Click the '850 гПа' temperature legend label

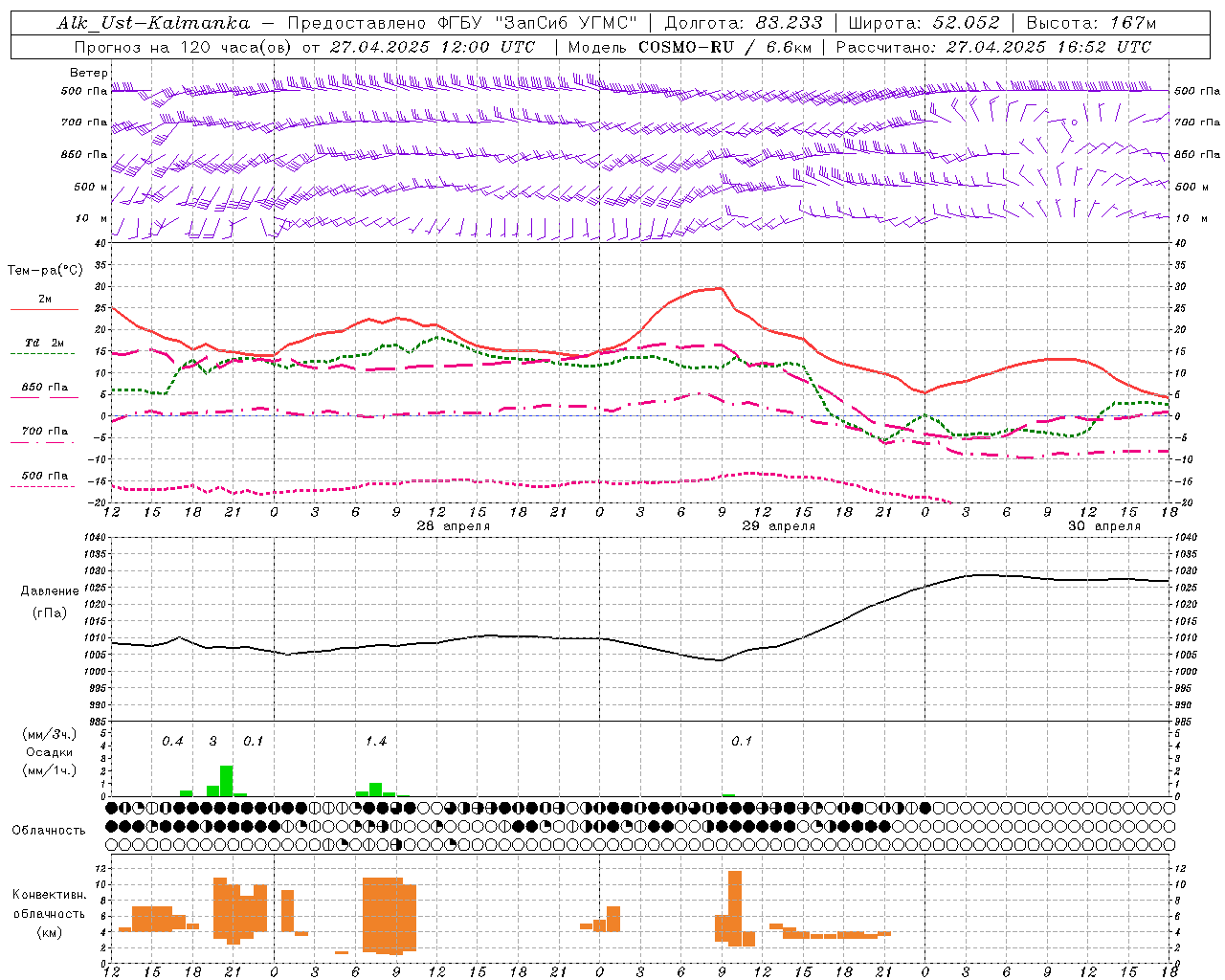click(x=45, y=388)
